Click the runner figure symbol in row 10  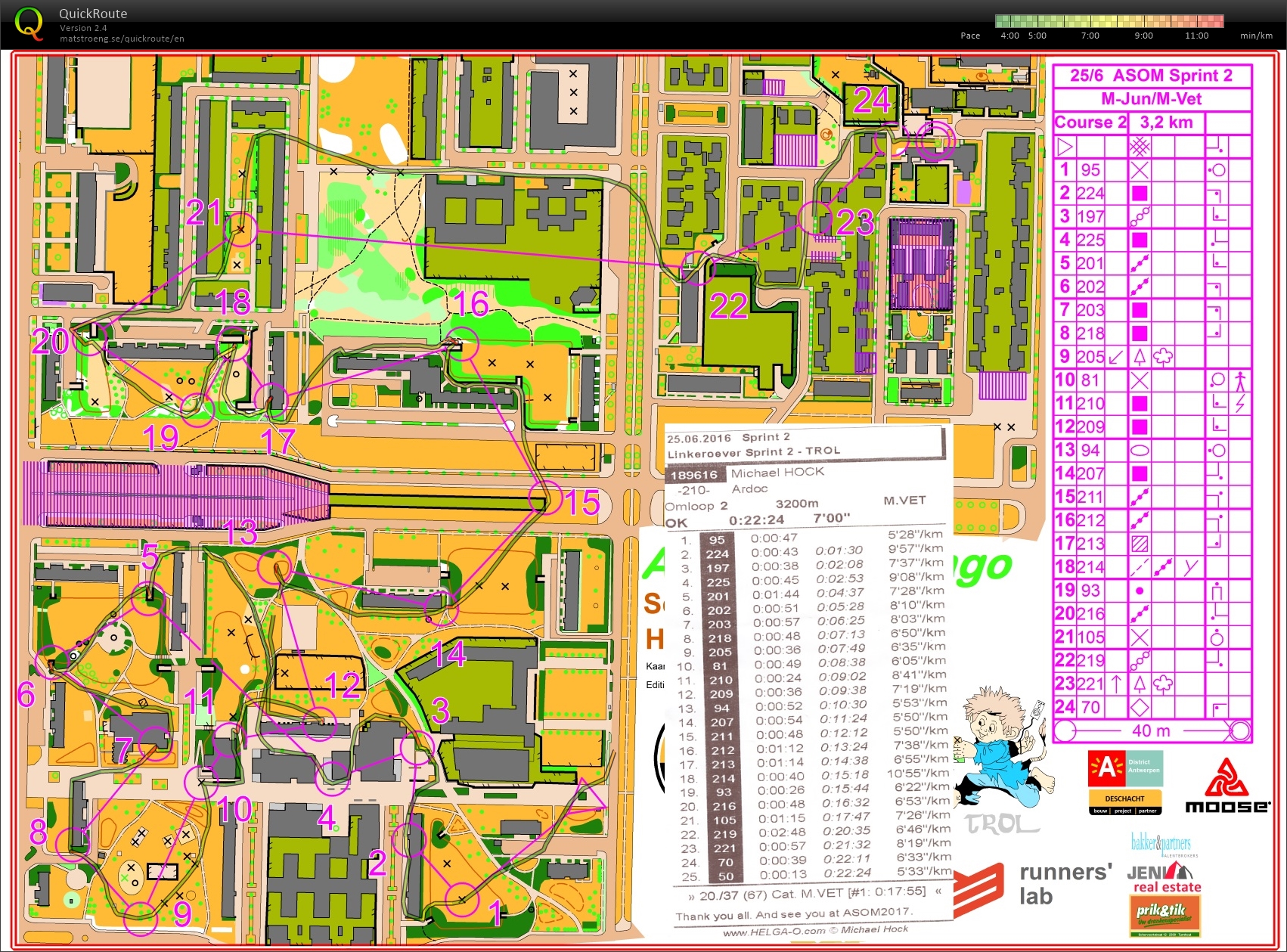pyautogui.click(x=1240, y=380)
